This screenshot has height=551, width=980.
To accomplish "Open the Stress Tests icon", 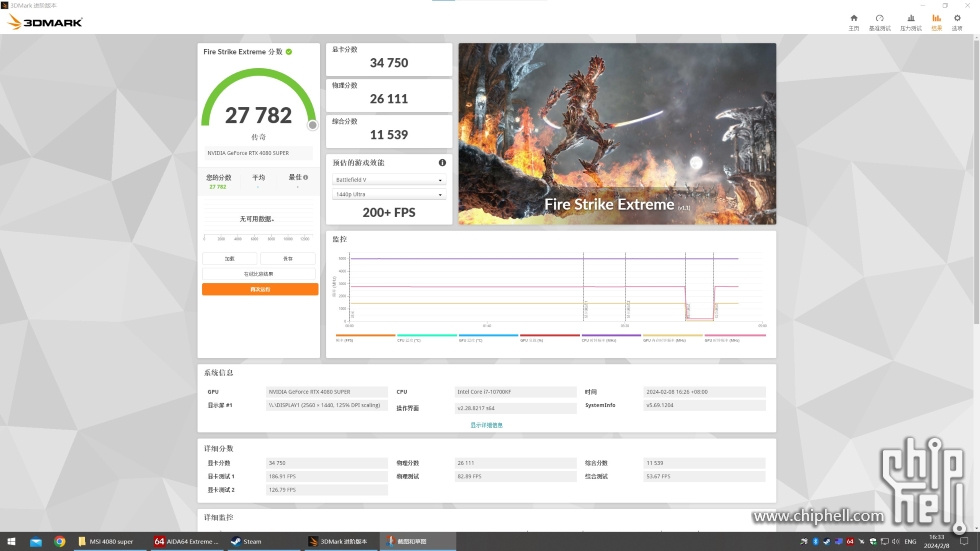I will 911,18.
